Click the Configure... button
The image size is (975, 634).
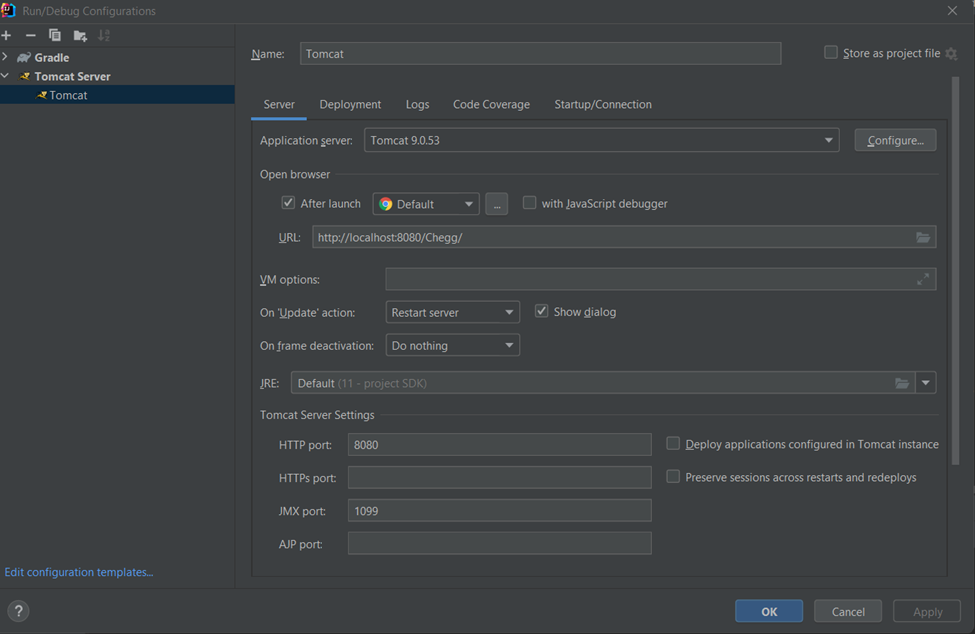pyautogui.click(x=895, y=140)
